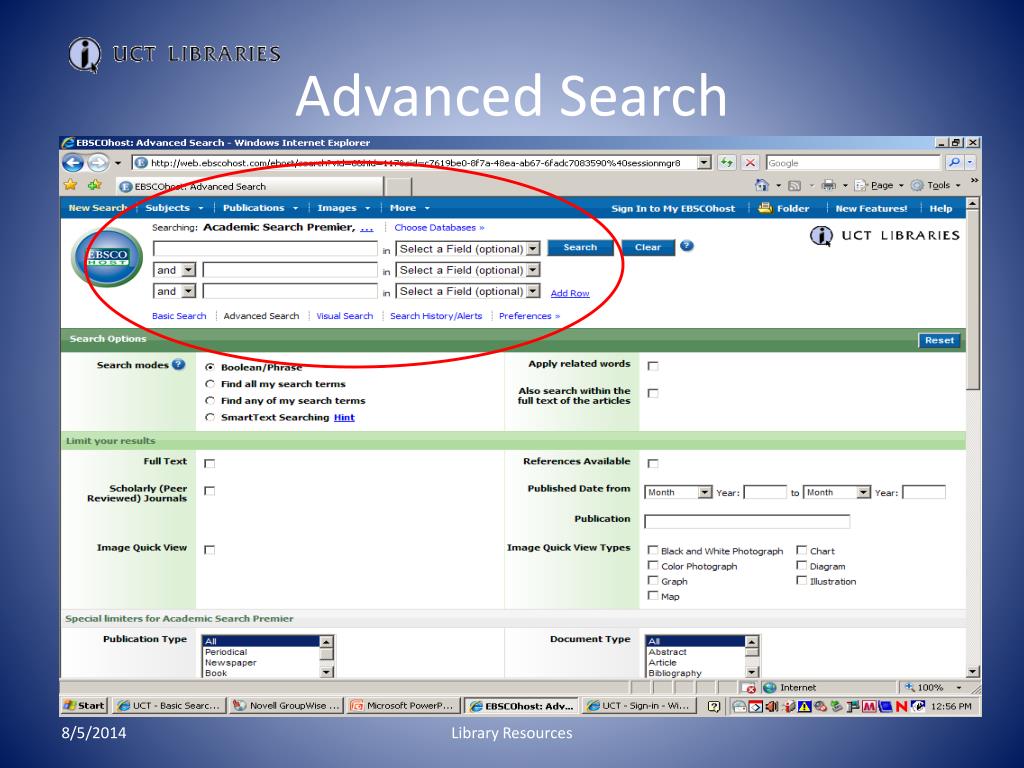Viewport: 1024px width, 768px height.
Task: Open the Favorites star icon
Action: click(71, 185)
